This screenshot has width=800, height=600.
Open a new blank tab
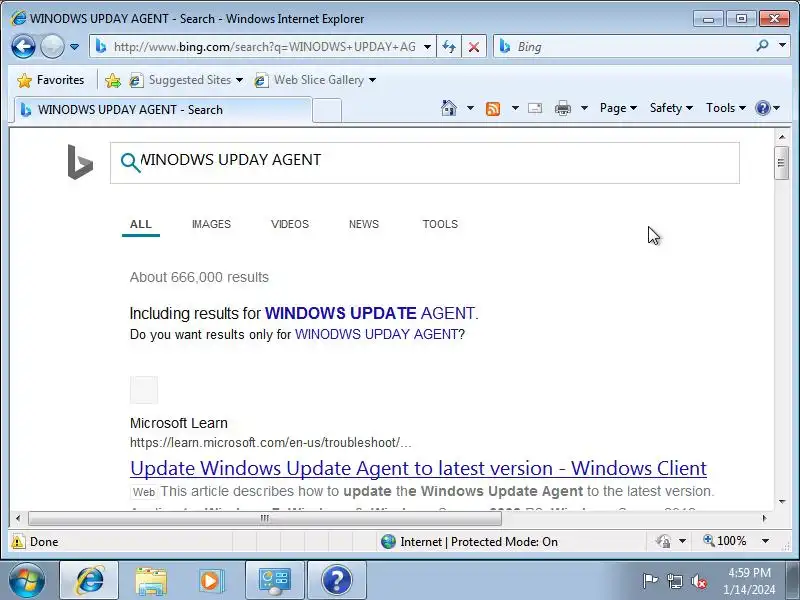point(327,110)
